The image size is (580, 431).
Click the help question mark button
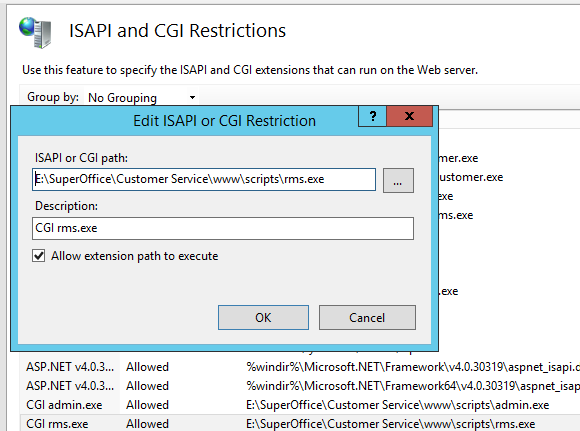tap(372, 116)
